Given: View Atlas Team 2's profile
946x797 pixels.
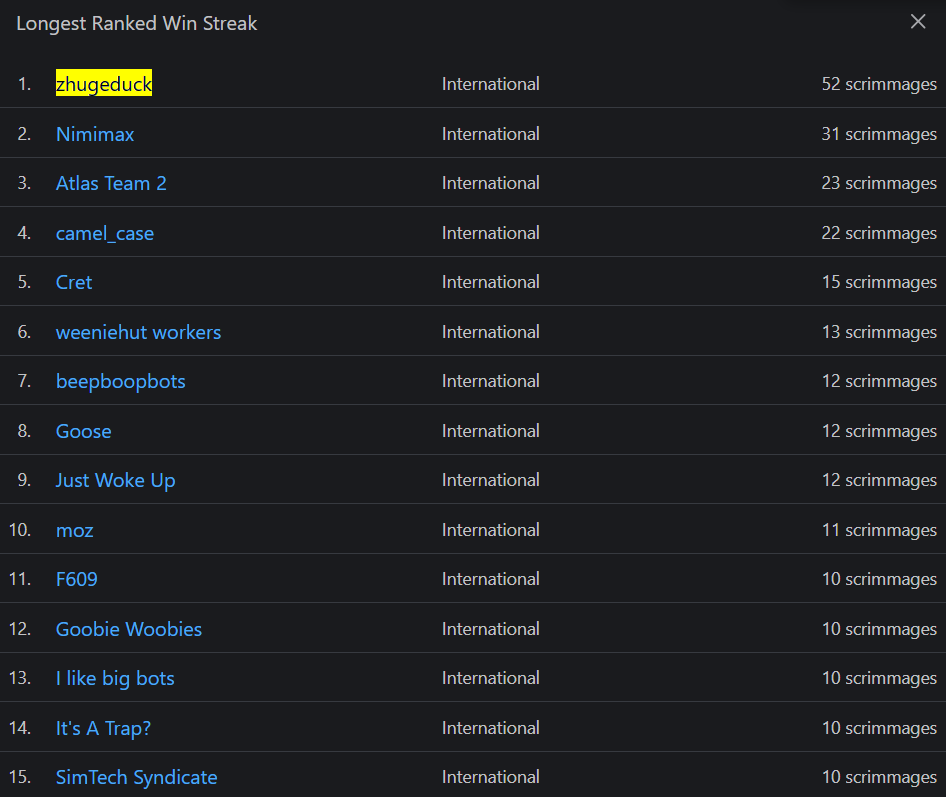Looking at the screenshot, I should coord(111,183).
